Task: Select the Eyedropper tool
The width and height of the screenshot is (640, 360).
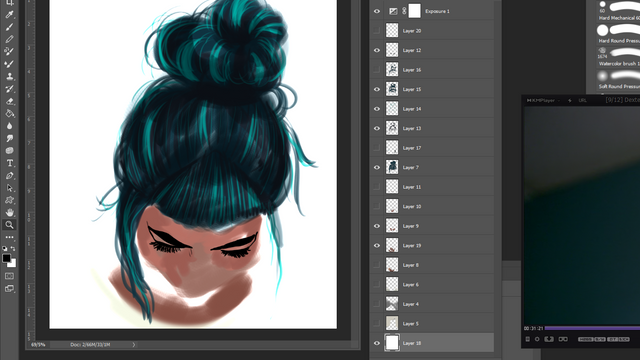Action: tap(9, 15)
